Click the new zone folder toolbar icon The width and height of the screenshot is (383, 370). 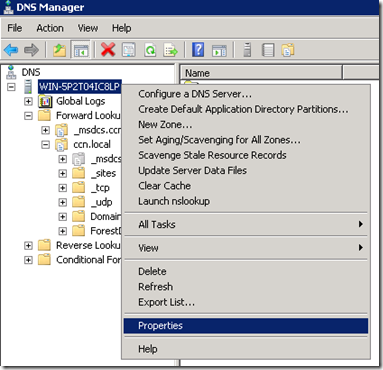(288, 50)
